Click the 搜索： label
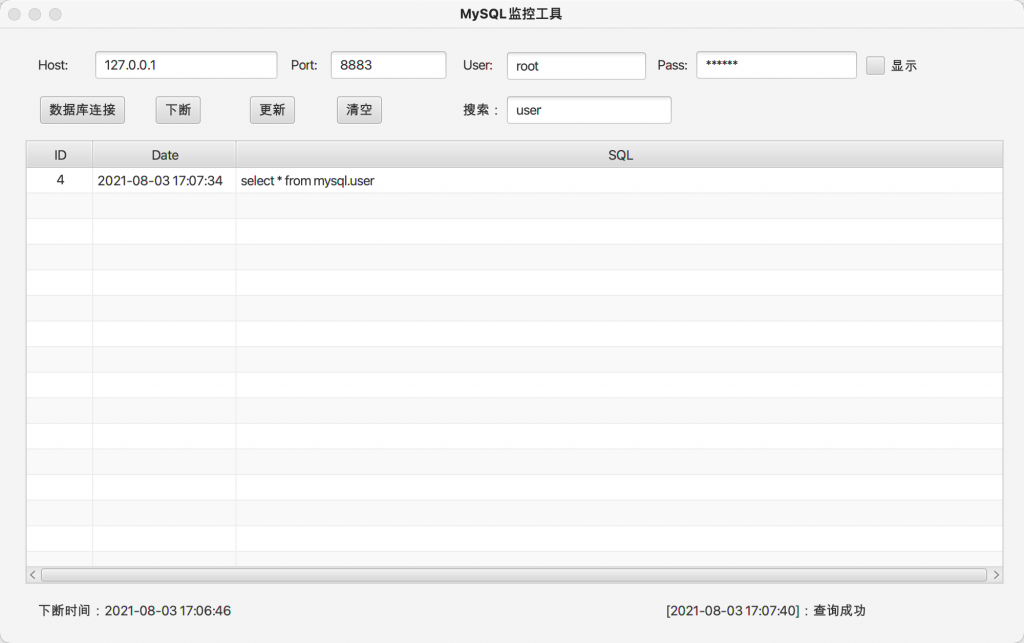Image resolution: width=1024 pixels, height=643 pixels. pos(481,110)
